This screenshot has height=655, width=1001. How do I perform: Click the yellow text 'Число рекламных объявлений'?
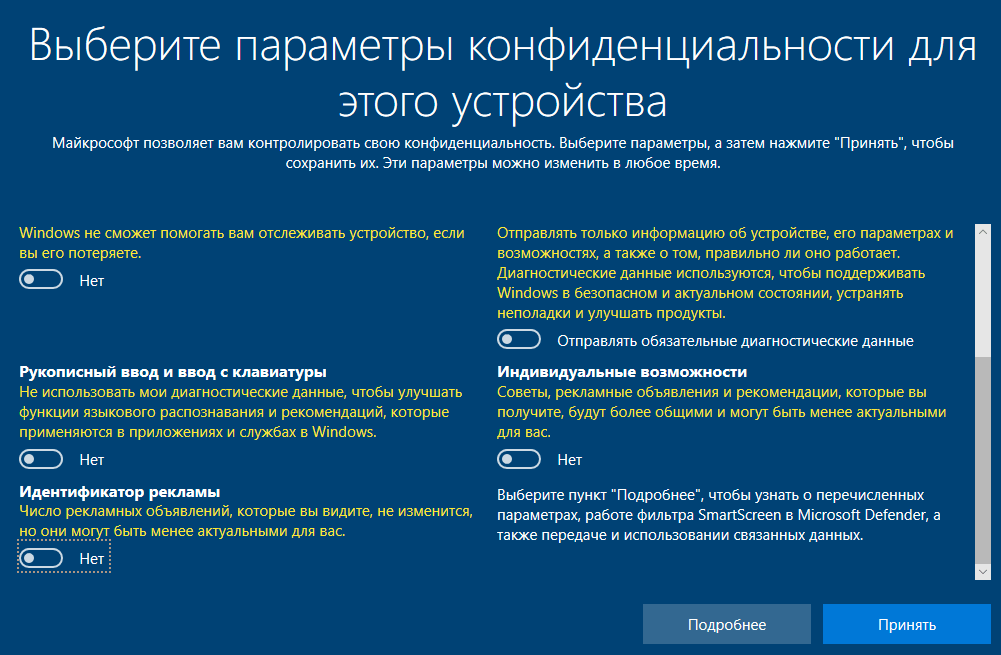pos(246,521)
